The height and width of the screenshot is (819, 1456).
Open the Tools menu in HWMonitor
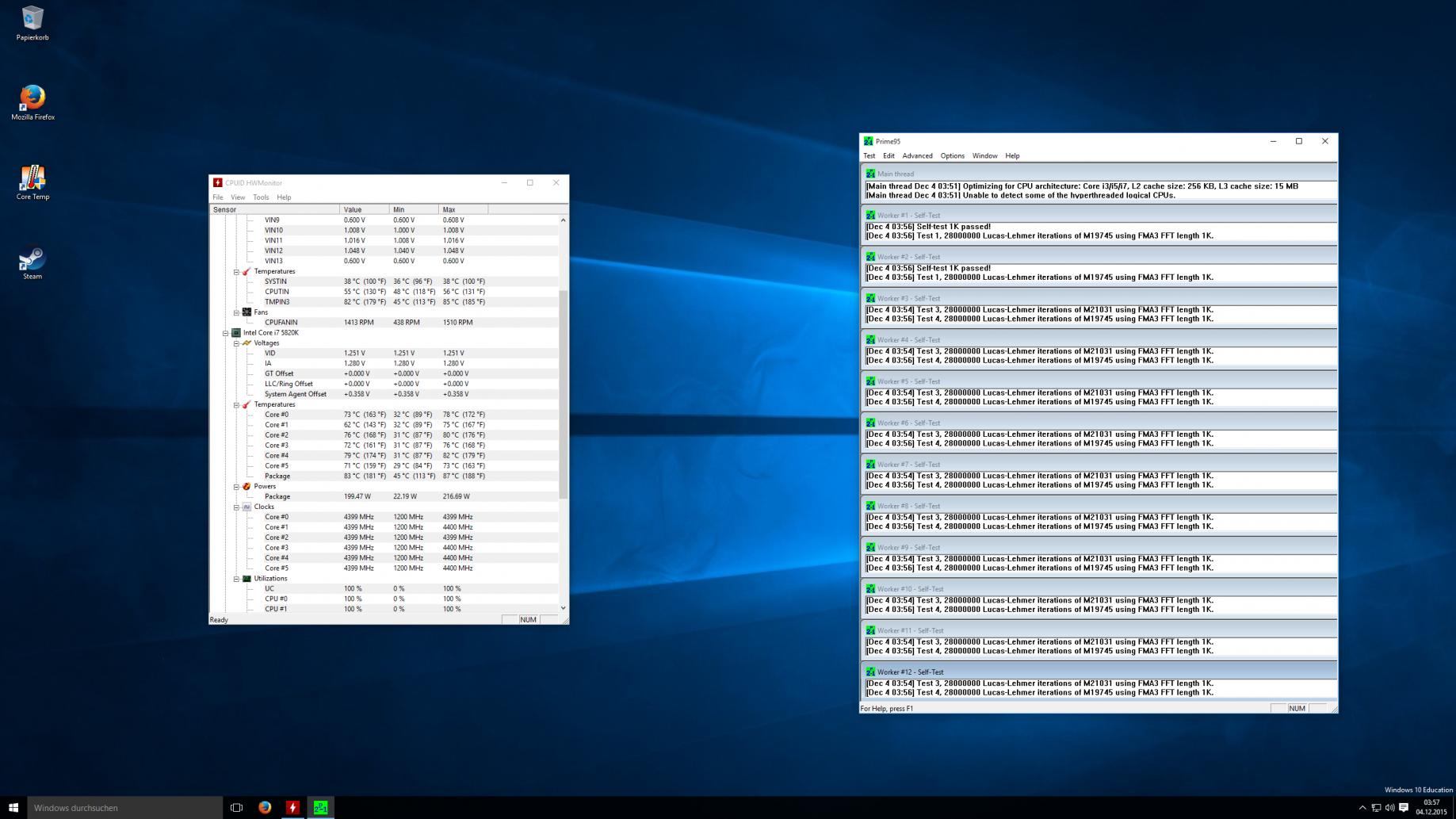(x=261, y=197)
